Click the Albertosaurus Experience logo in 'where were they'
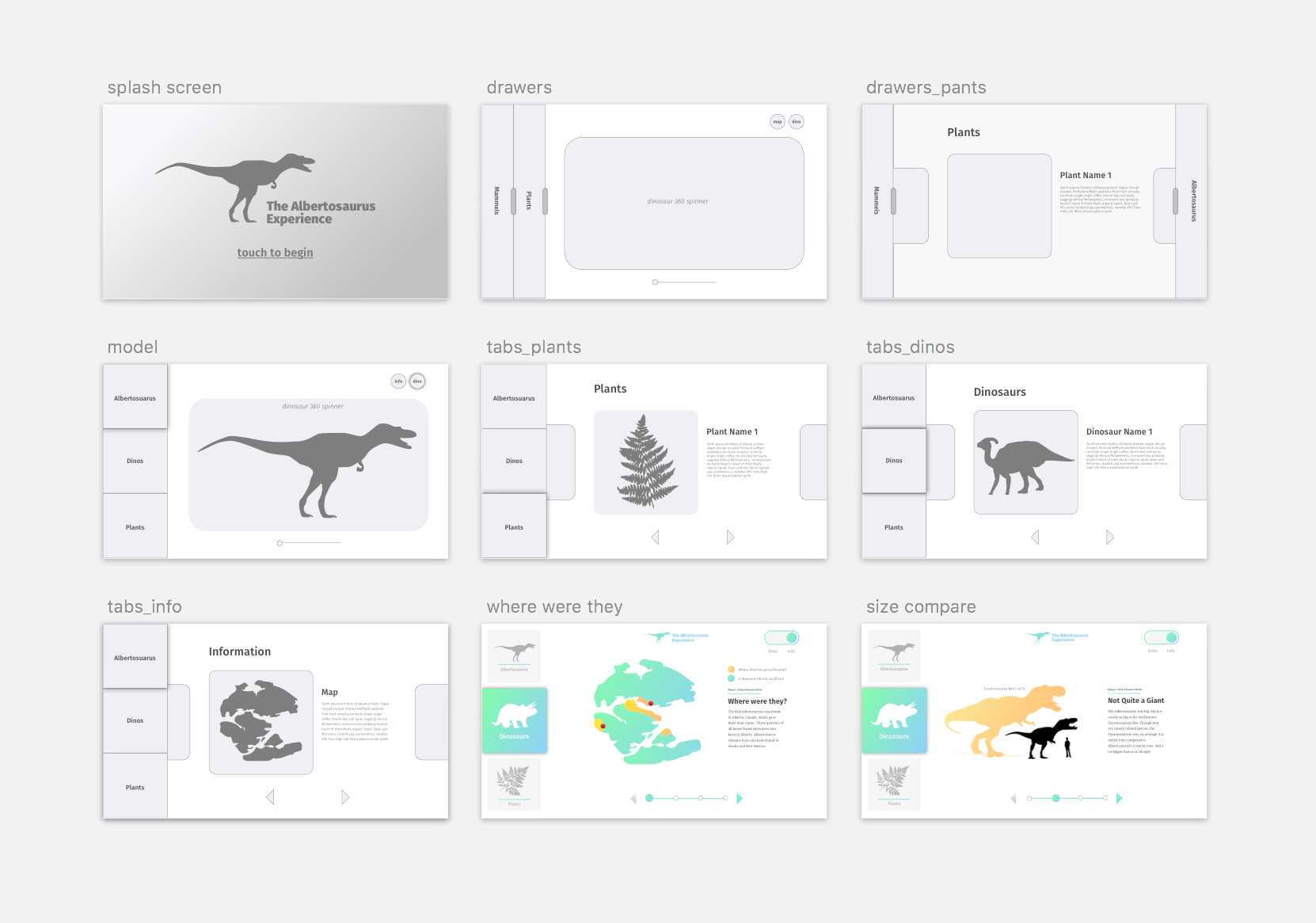The height and width of the screenshot is (923, 1316). 677,636
